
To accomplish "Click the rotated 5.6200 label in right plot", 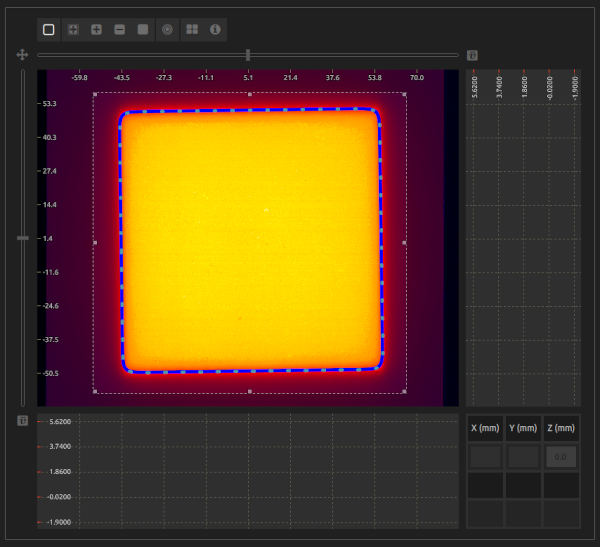I will (474, 87).
